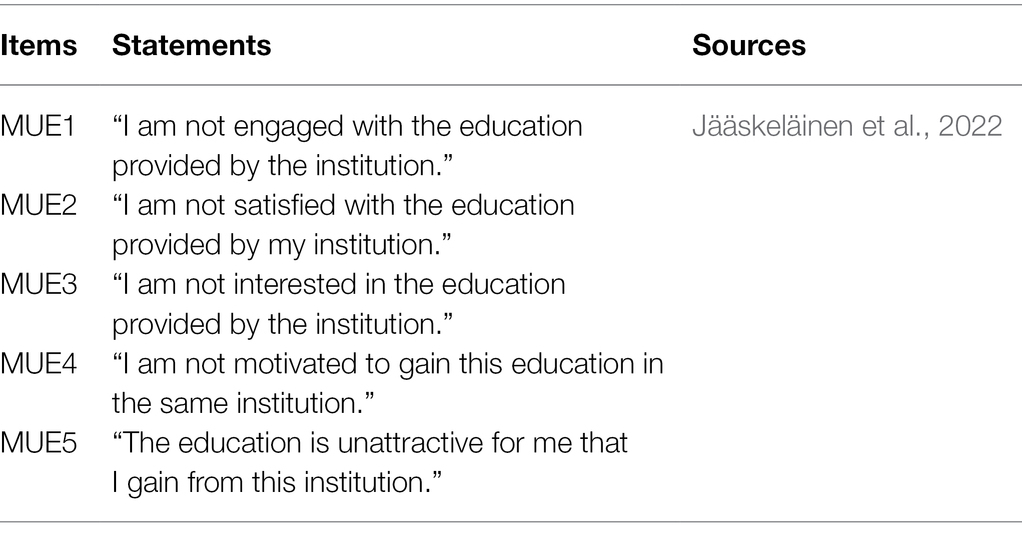Click the text "provided by the institution" under MUE3
Screen dimensions: 1022x541
point(282,325)
